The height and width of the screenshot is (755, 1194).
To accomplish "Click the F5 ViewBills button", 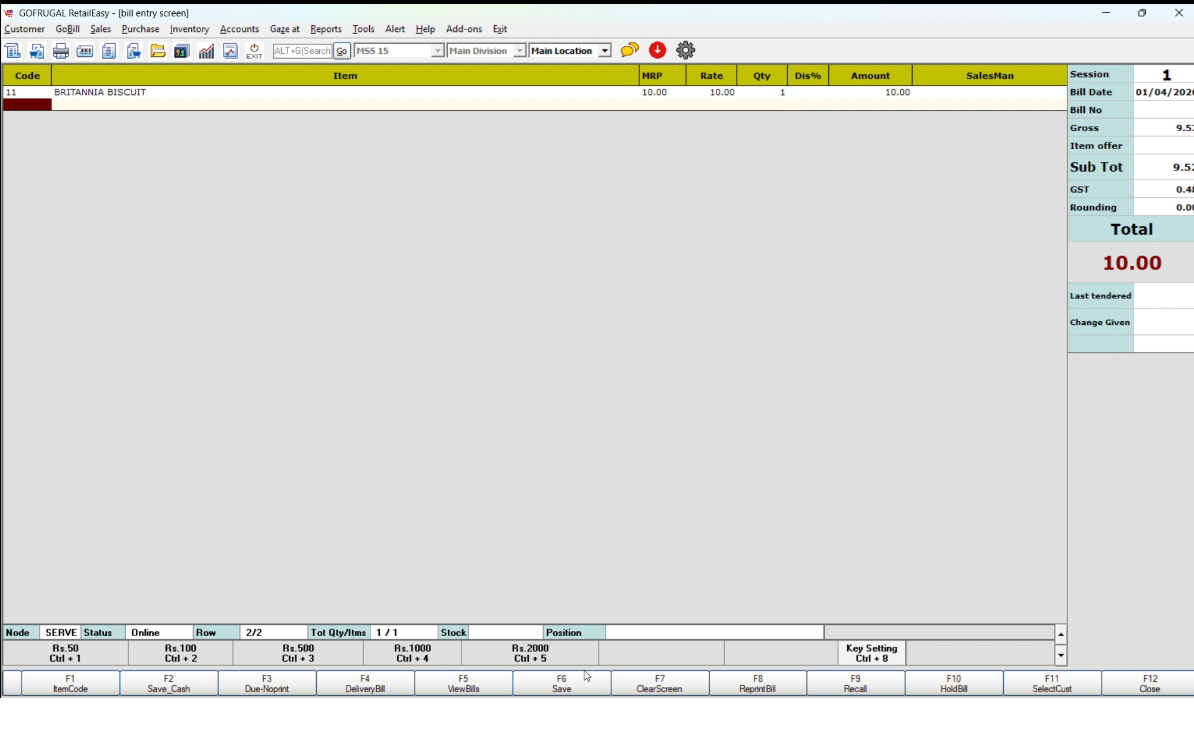I will [x=463, y=683].
